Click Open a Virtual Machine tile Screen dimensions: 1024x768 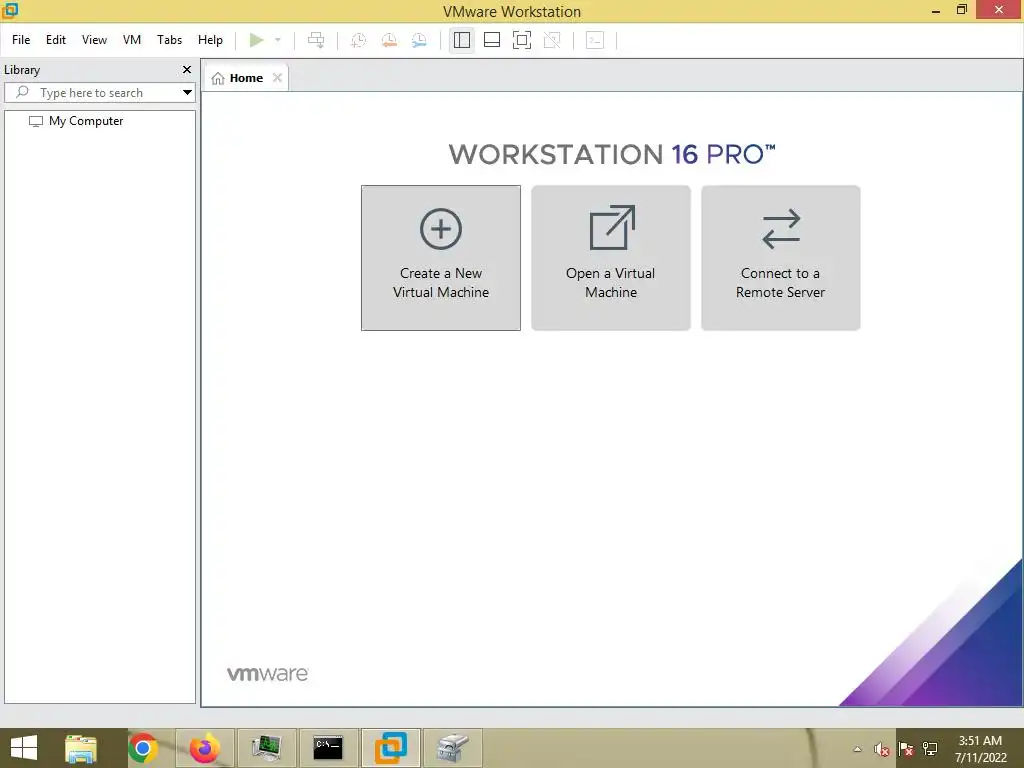pyautogui.click(x=611, y=258)
